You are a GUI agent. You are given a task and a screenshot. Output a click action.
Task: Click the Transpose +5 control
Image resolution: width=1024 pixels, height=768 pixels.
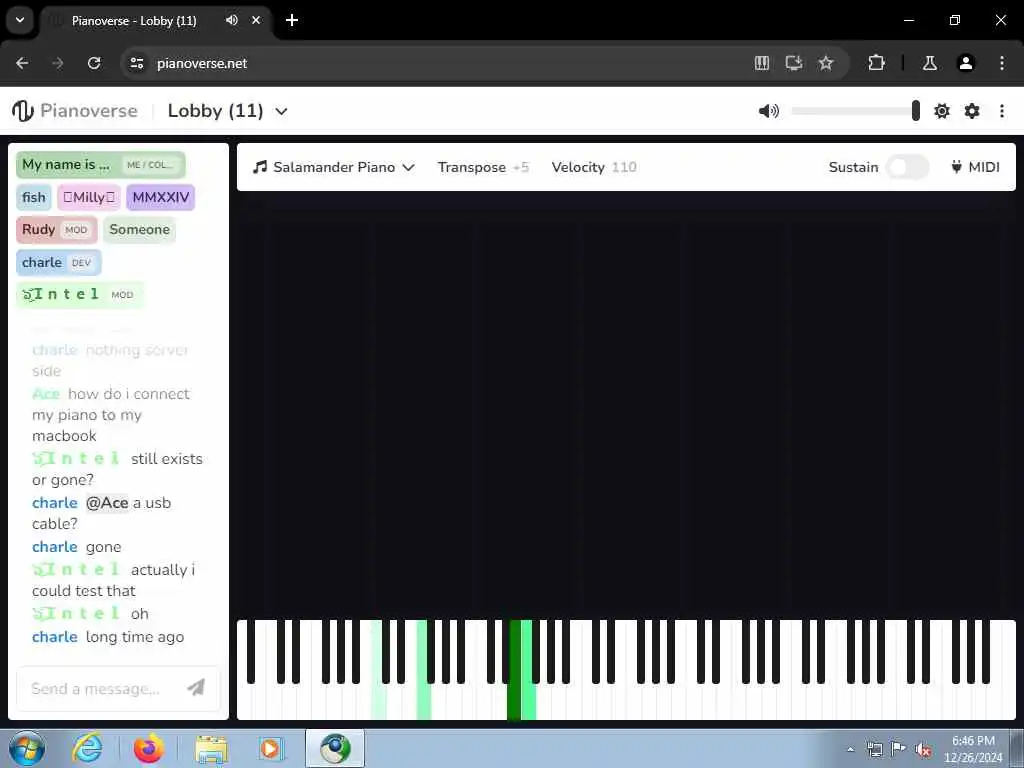click(483, 167)
